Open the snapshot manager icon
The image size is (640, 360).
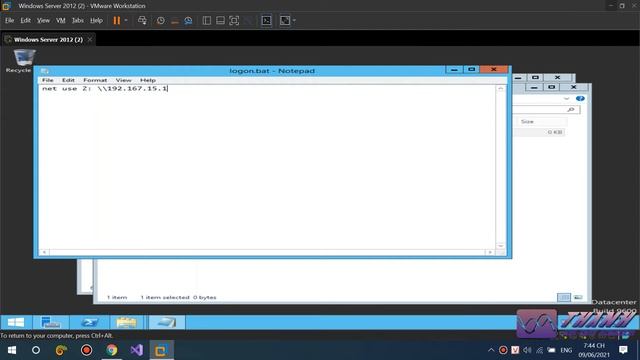[188, 20]
